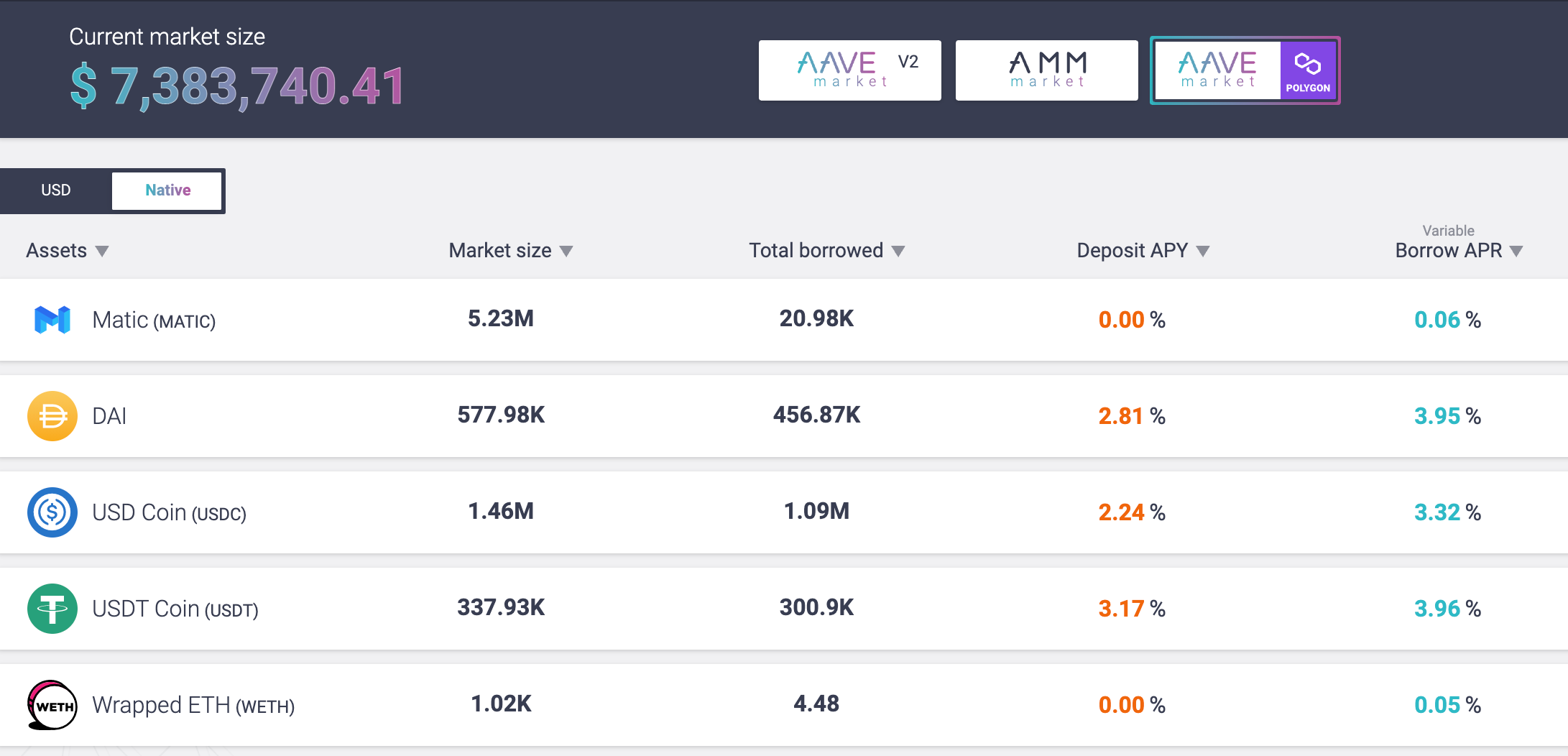Viewport: 1568px width, 756px height.
Task: Click the Polygon logo badge
Action: [x=1308, y=70]
